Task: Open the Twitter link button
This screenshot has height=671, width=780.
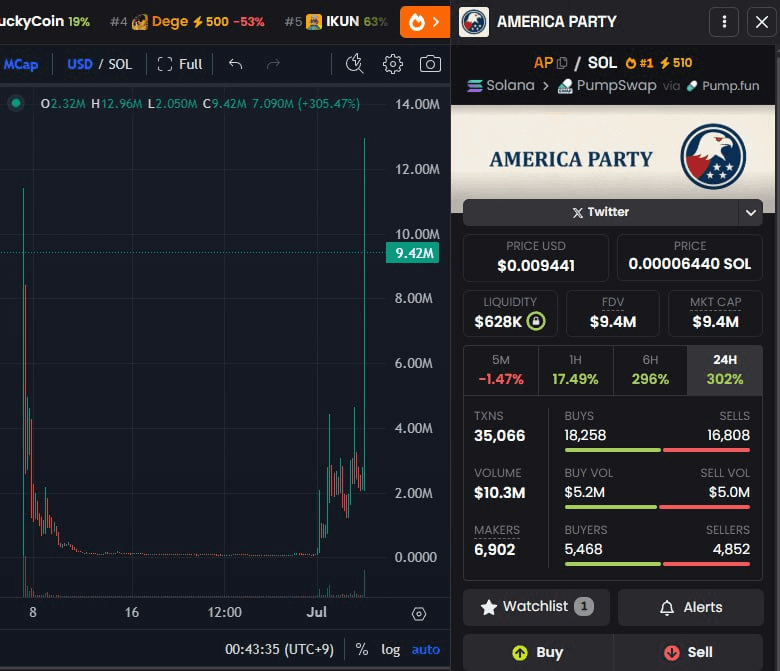Action: pyautogui.click(x=600, y=212)
